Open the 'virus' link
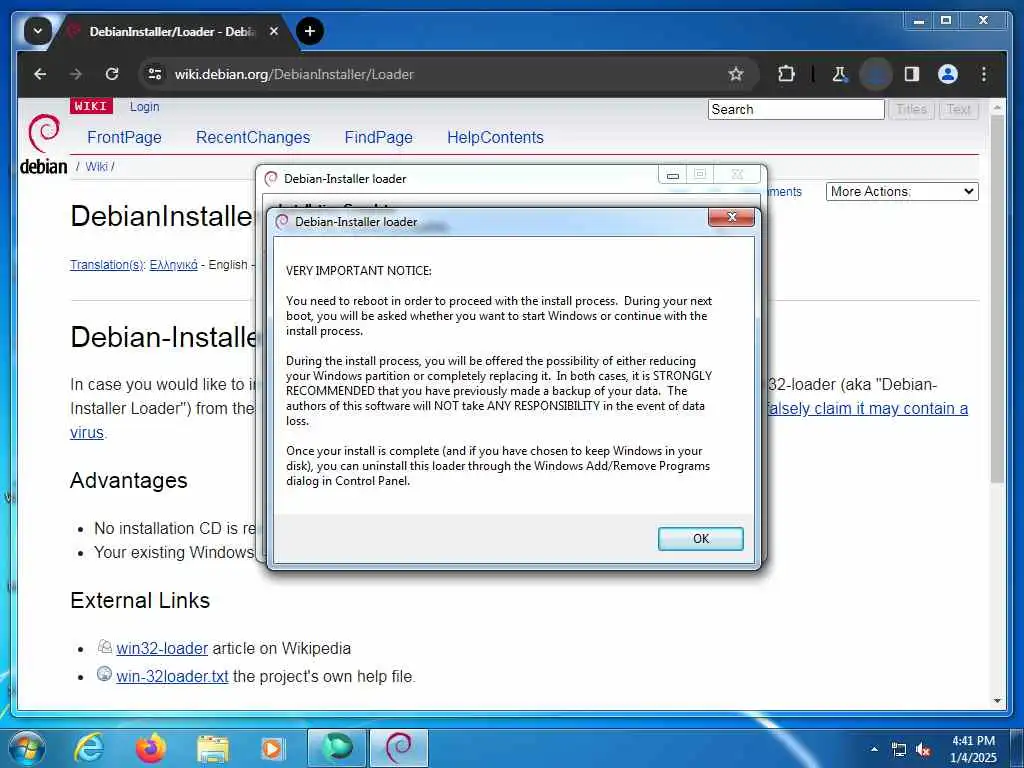Viewport: 1024px width, 768px height. tap(86, 432)
